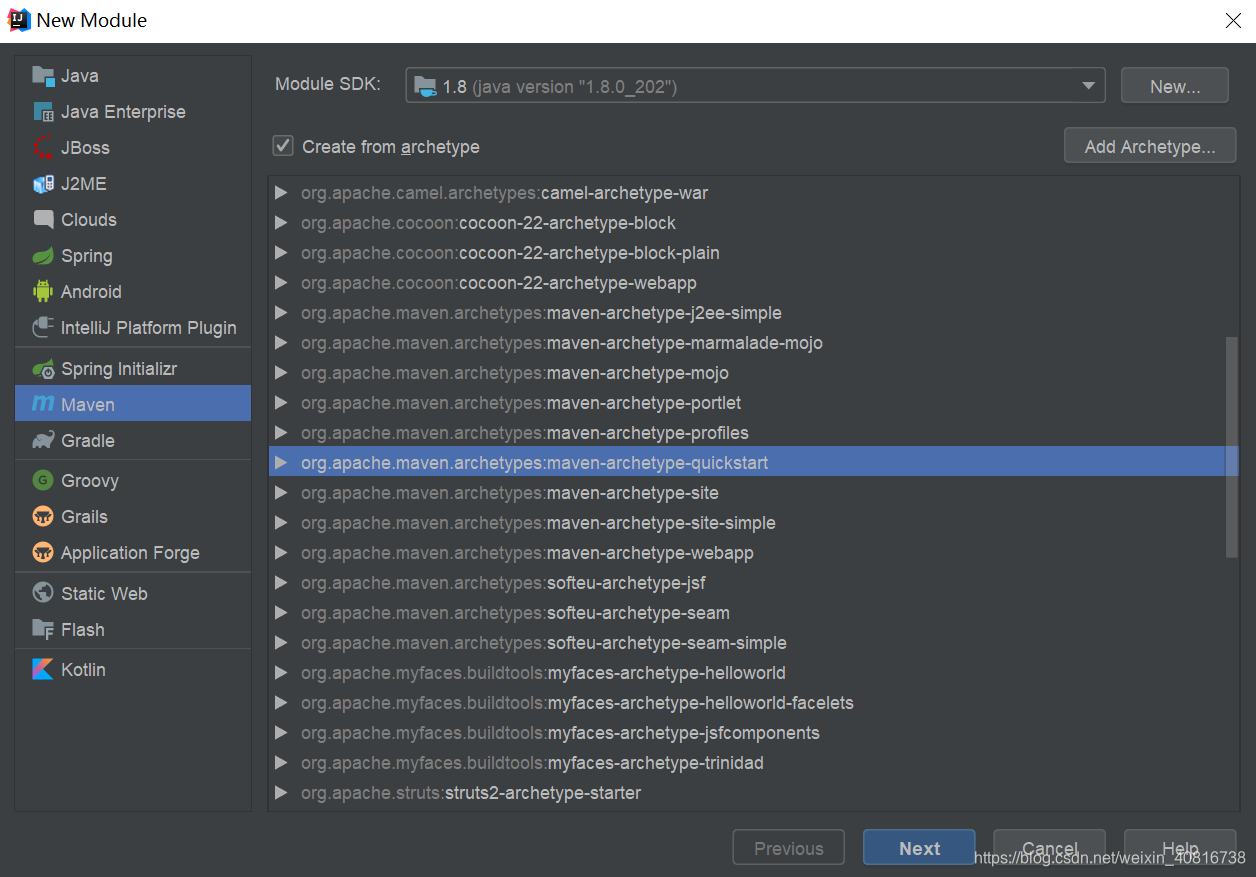The height and width of the screenshot is (877, 1256).
Task: Expand camel-archetype-war node
Action: click(281, 193)
